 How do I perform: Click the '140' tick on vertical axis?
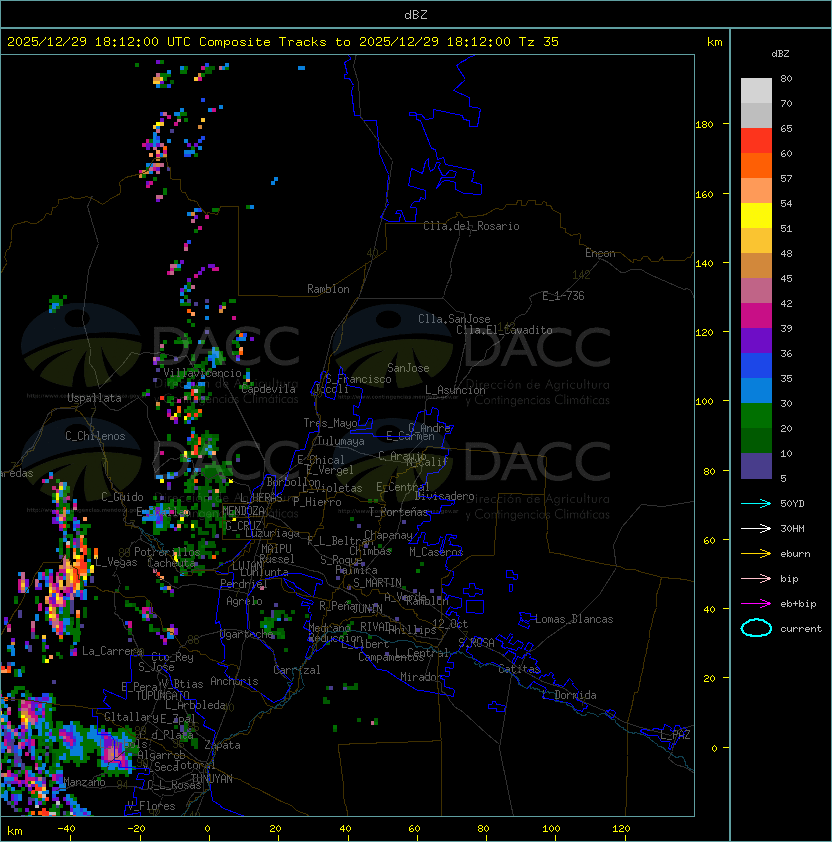point(704,264)
